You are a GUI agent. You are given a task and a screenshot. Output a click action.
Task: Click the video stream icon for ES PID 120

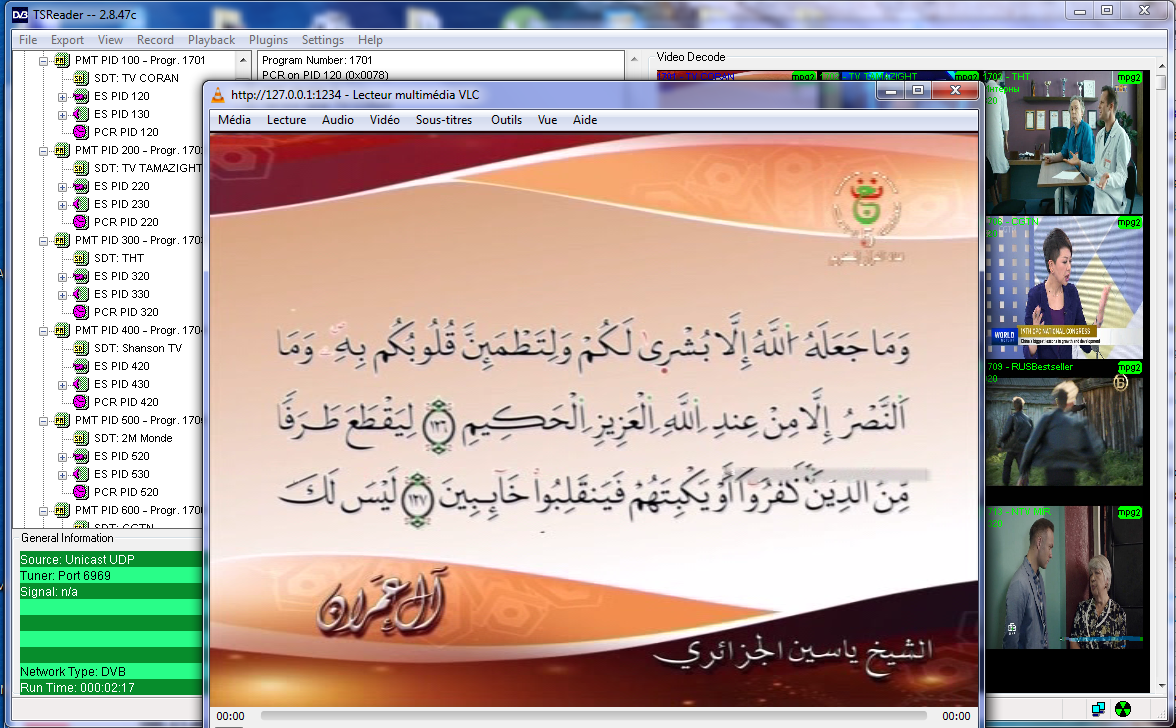(x=80, y=96)
